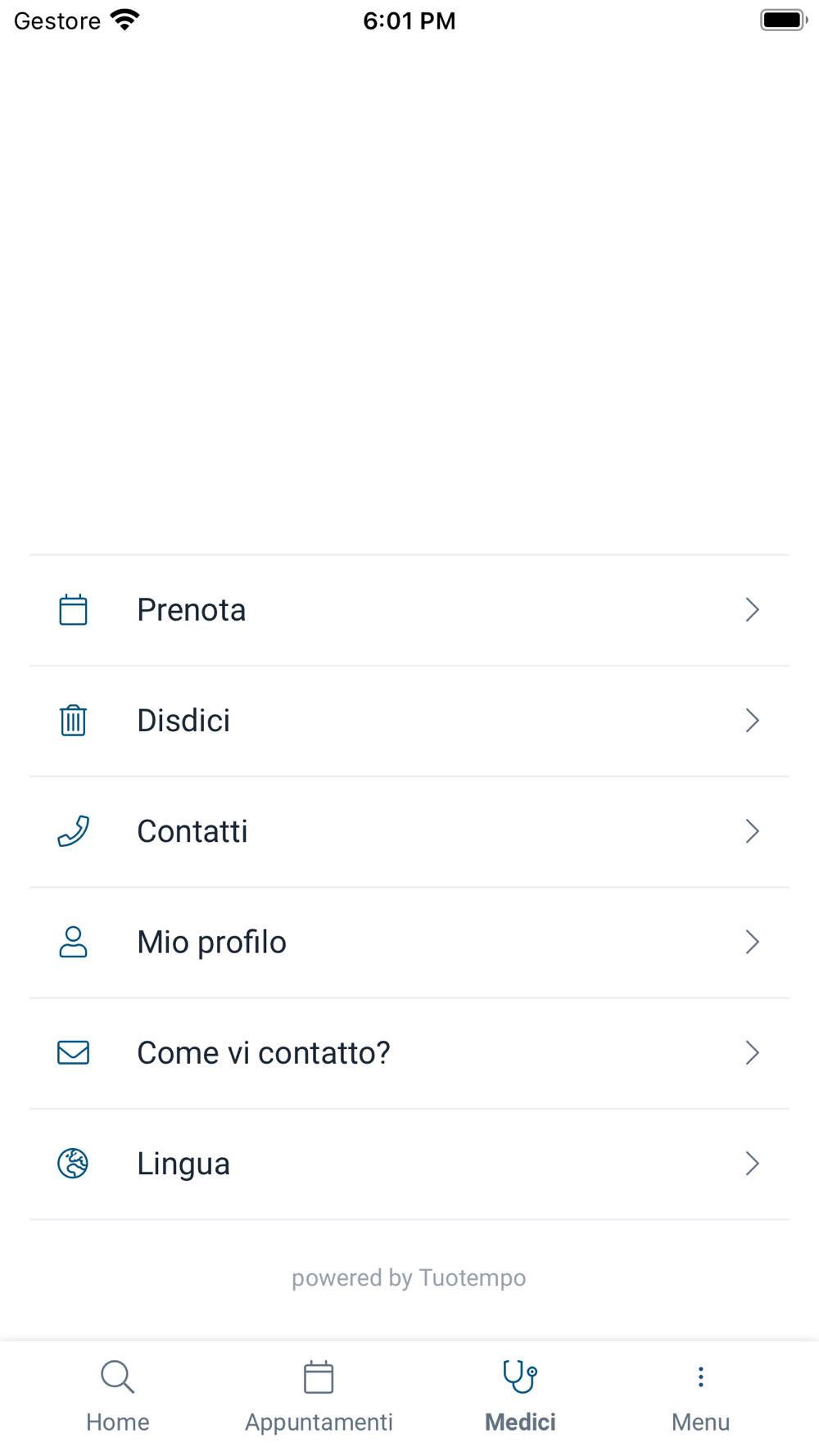The height and width of the screenshot is (1456, 819).
Task: Switch to the Medici tab label
Action: tap(520, 1422)
